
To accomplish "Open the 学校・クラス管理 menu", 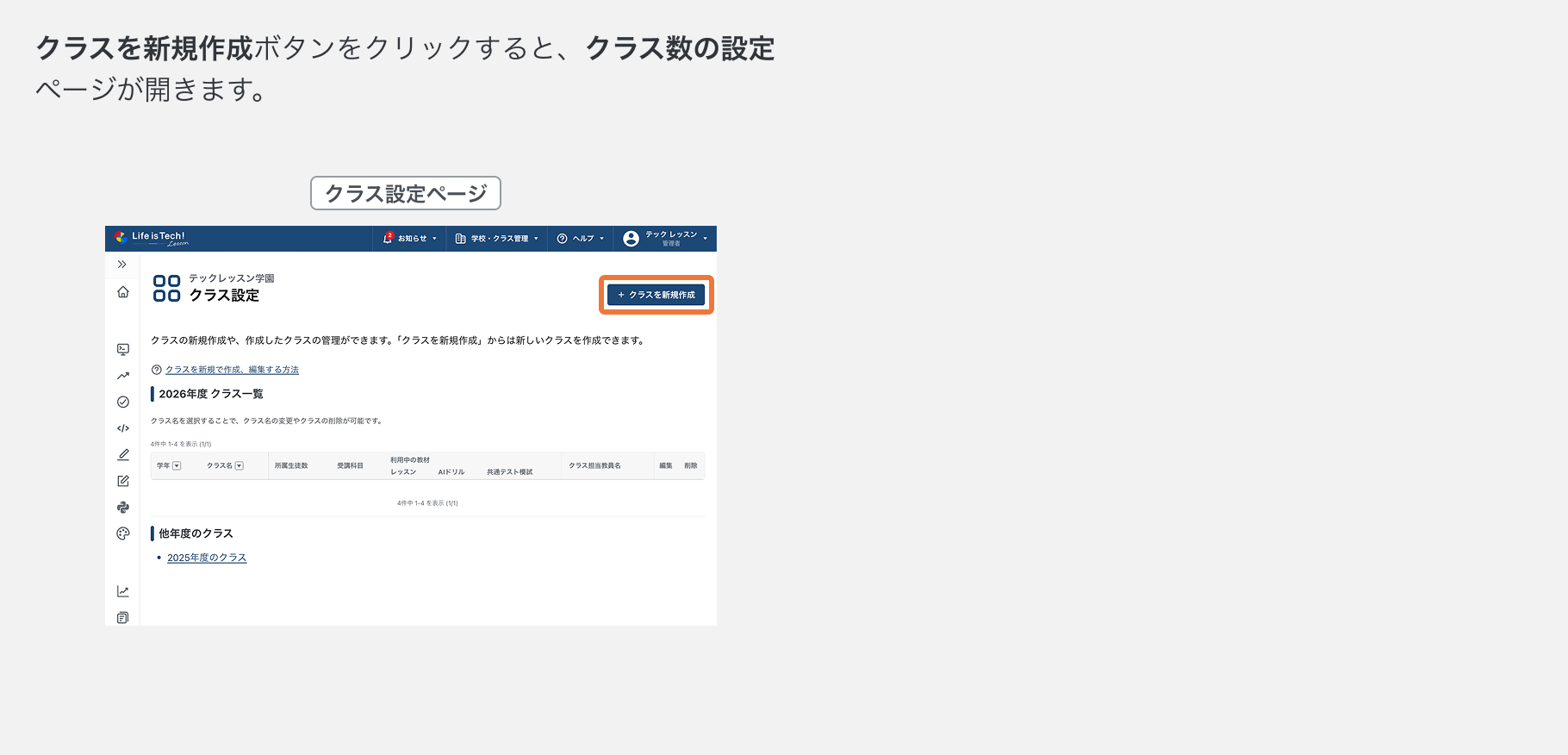I will [x=496, y=239].
